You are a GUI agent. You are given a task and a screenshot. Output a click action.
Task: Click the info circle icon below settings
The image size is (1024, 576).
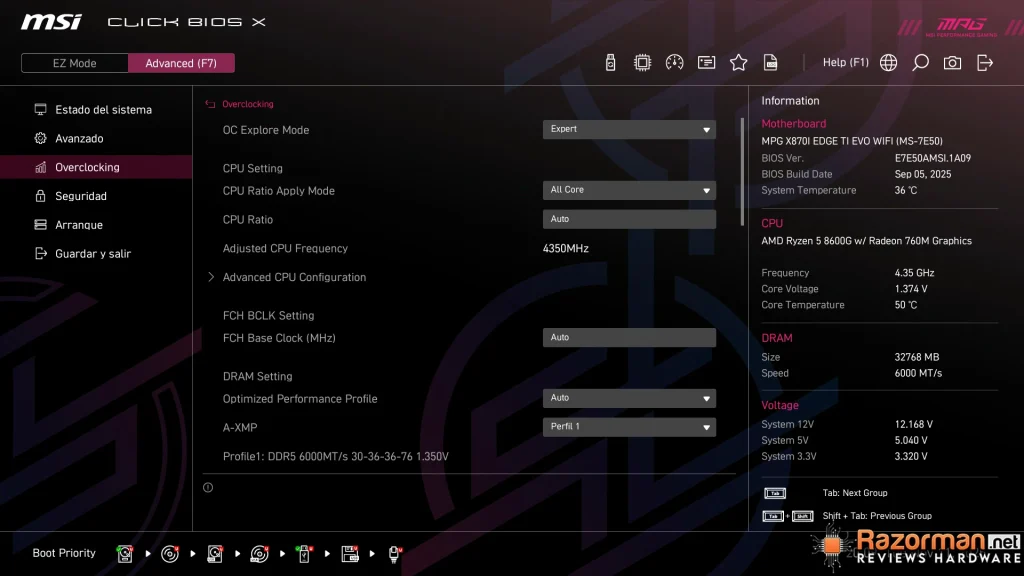tap(208, 487)
